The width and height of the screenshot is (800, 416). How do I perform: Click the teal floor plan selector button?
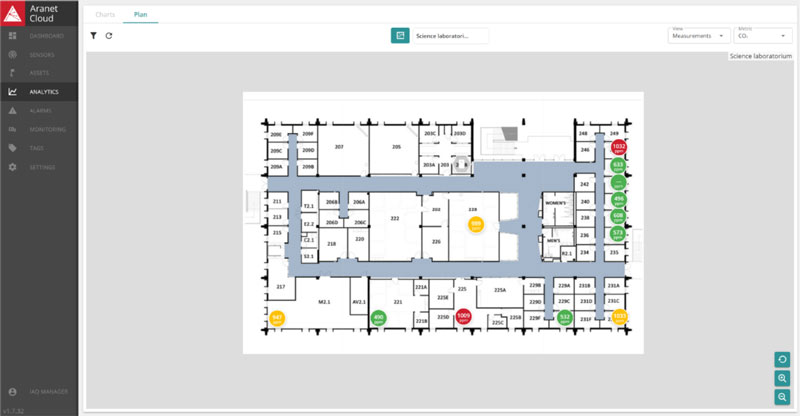(x=400, y=35)
